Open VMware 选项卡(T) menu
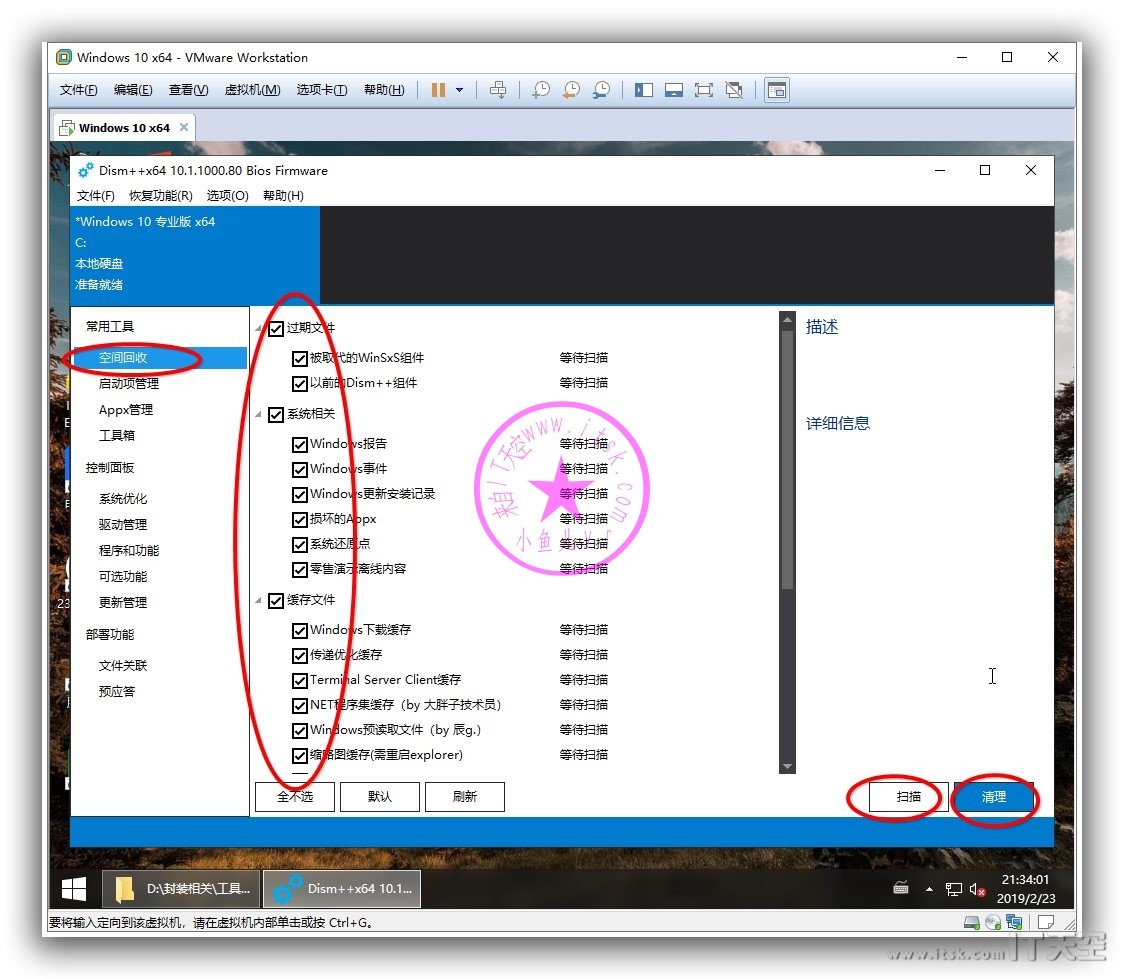The width and height of the screenshot is (1124, 979). [x=322, y=90]
